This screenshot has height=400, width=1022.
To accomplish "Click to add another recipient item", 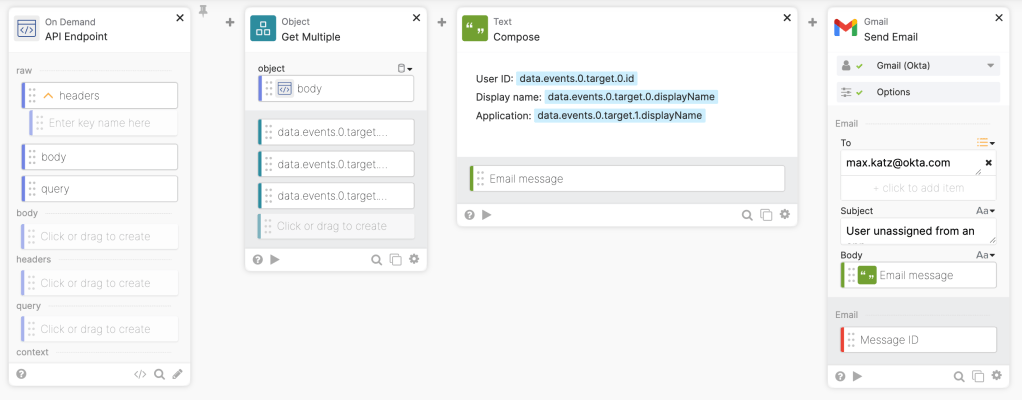I will point(918,188).
